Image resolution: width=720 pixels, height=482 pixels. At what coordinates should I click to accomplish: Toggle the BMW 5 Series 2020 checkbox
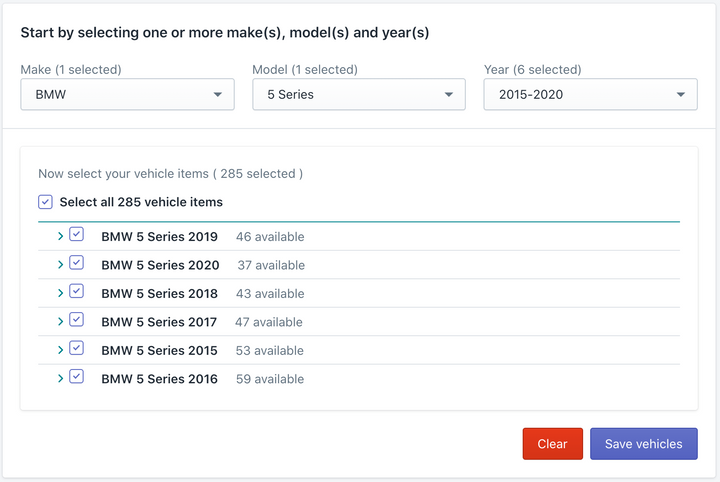coord(77,263)
